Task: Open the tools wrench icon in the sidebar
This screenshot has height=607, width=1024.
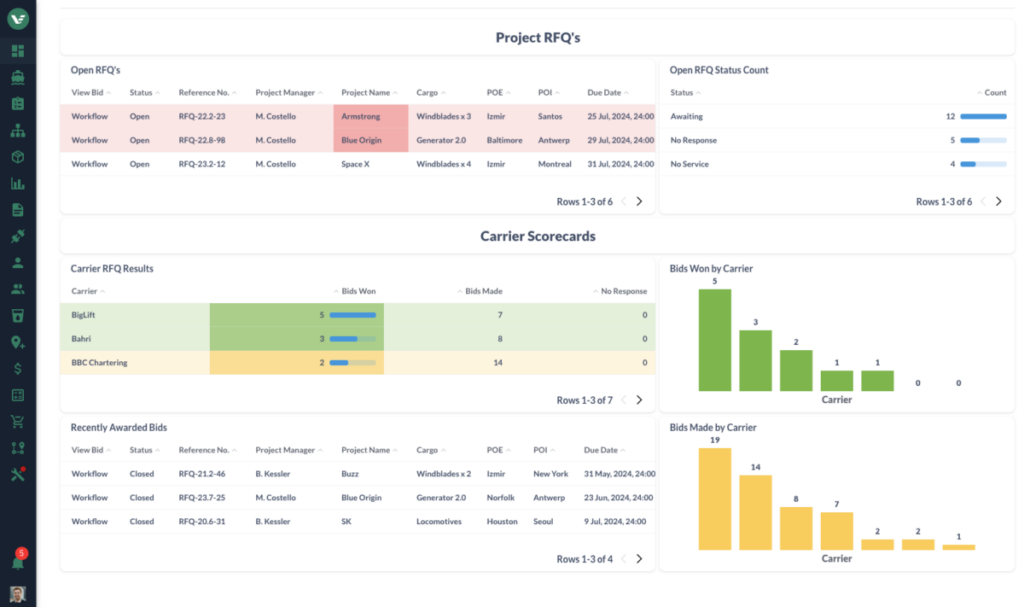Action: pos(18,475)
